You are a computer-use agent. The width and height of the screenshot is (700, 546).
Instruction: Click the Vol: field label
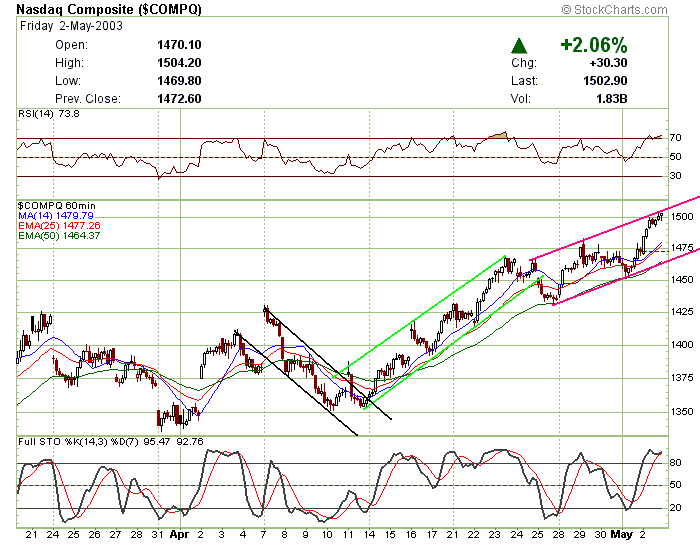tap(521, 98)
